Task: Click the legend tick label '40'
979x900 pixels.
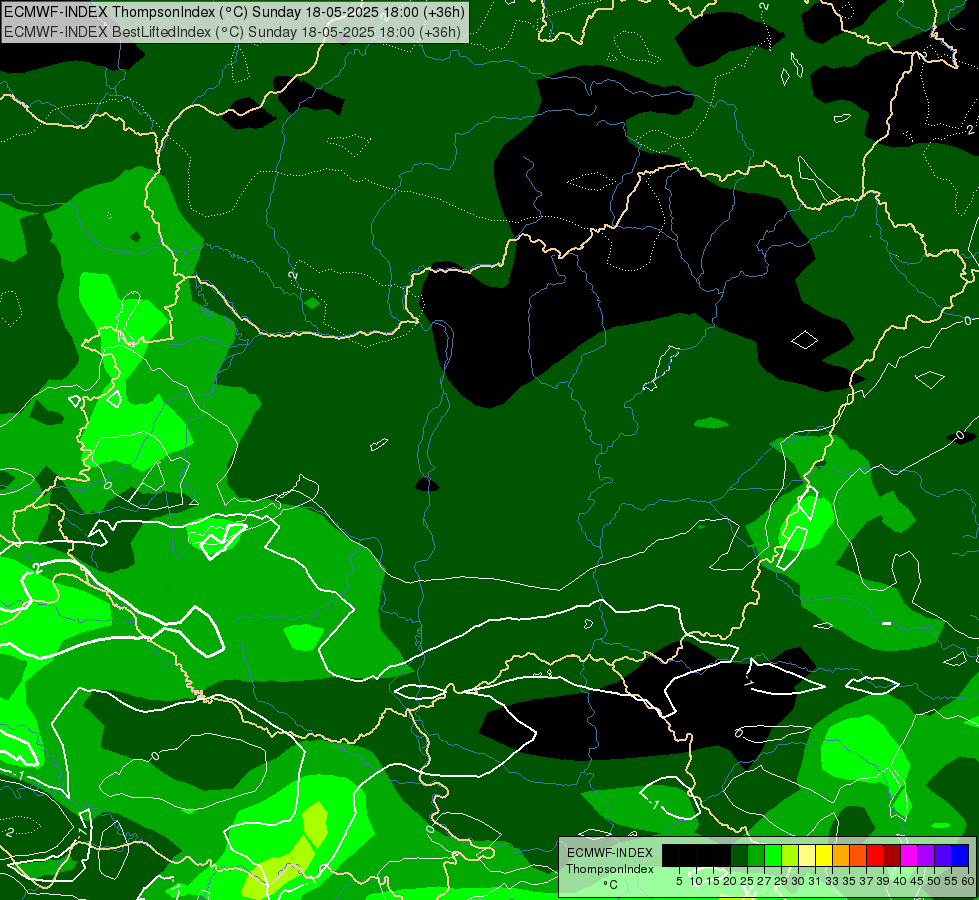Action: [901, 881]
